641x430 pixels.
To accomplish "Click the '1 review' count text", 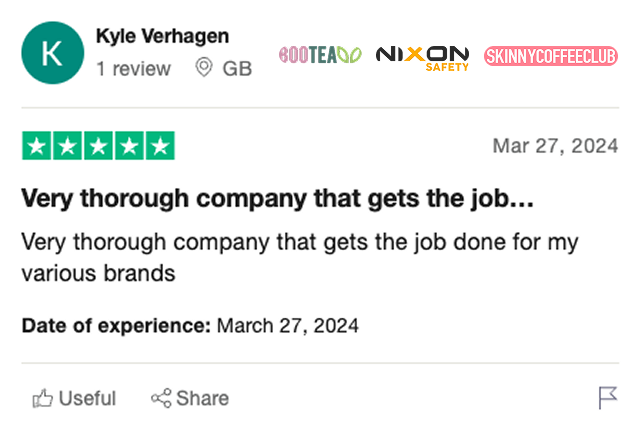I will [x=133, y=69].
